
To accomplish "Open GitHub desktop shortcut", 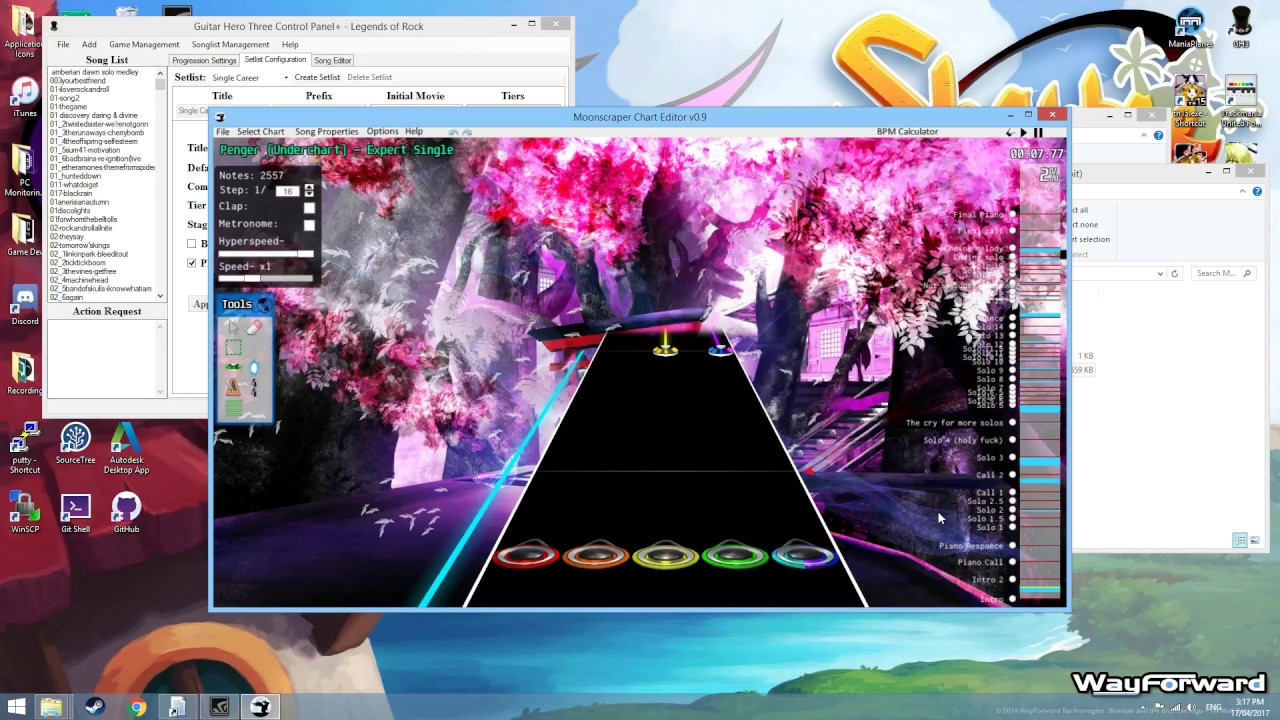I will (x=126, y=513).
